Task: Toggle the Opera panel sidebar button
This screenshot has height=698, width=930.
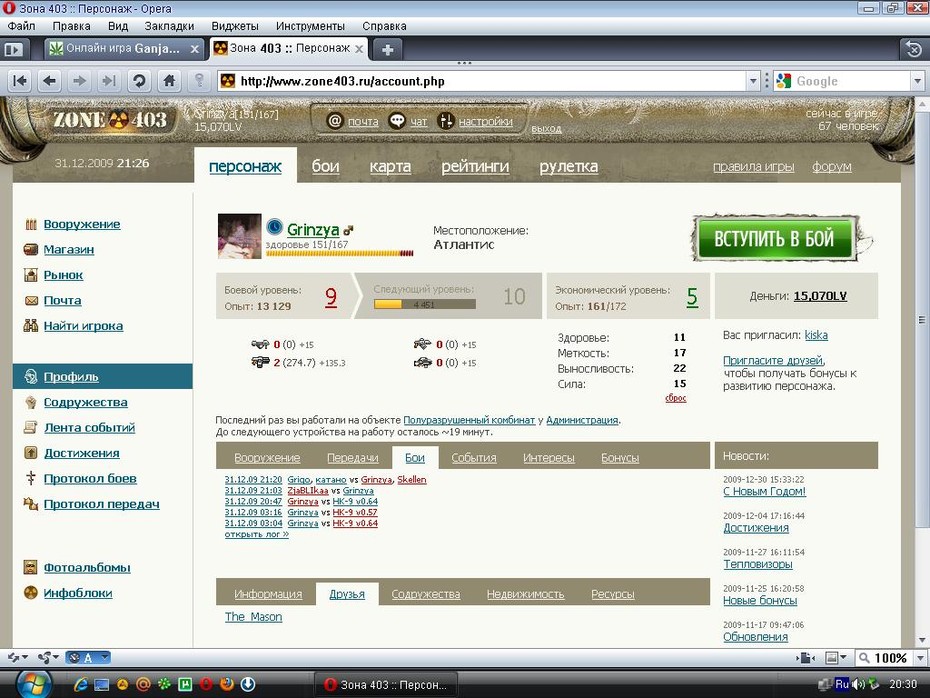Action: point(14,49)
